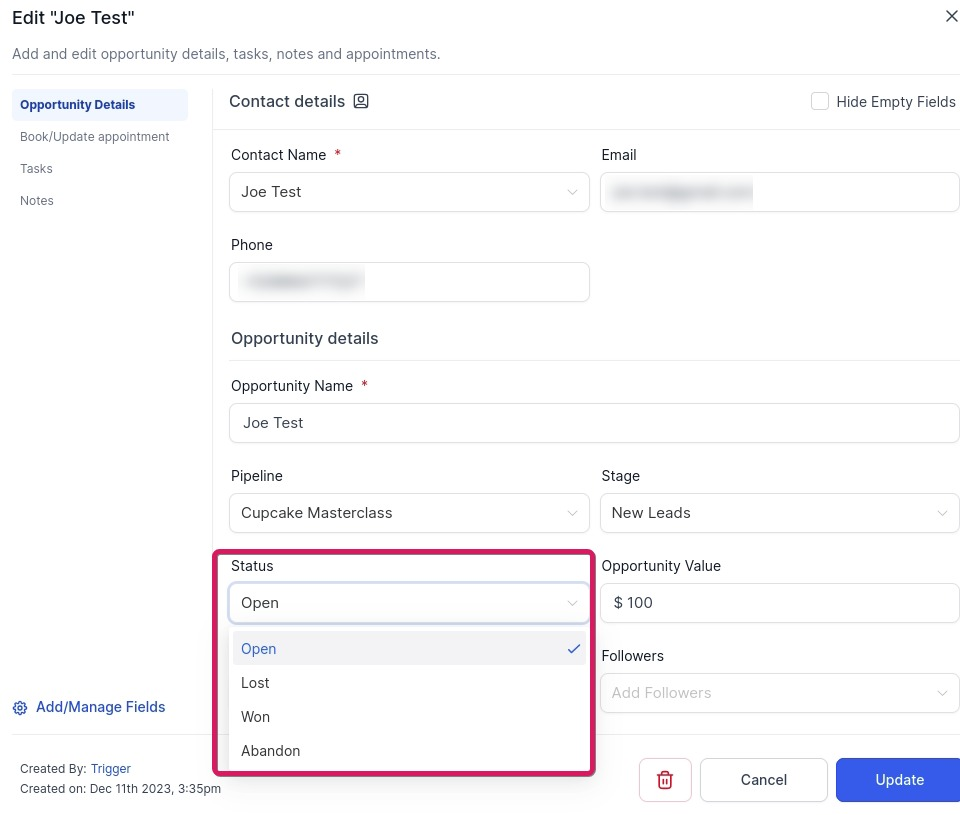Screen dimensions: 960x815
Task: Open the Stage New Leads dropdown
Action: click(779, 513)
